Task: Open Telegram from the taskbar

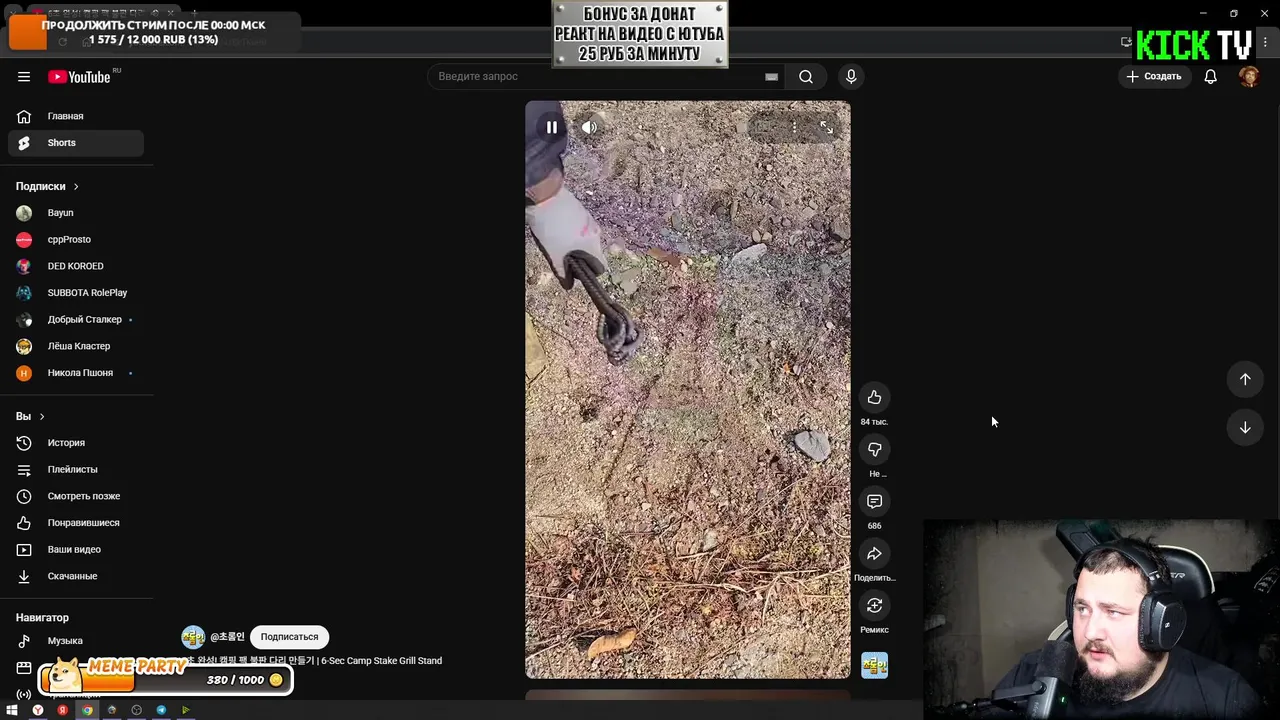Action: pos(161,710)
